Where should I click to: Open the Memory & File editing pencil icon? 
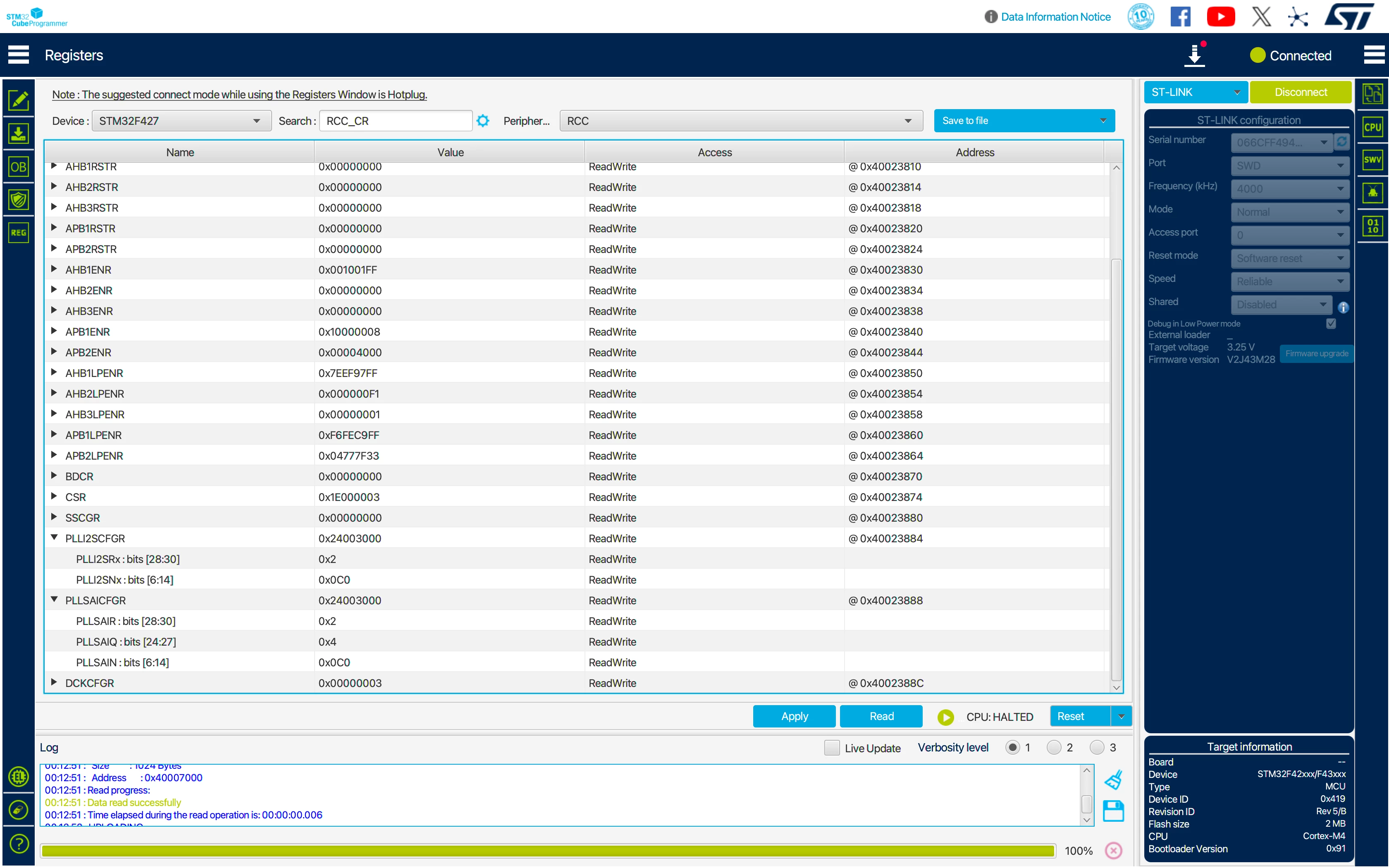point(18,100)
